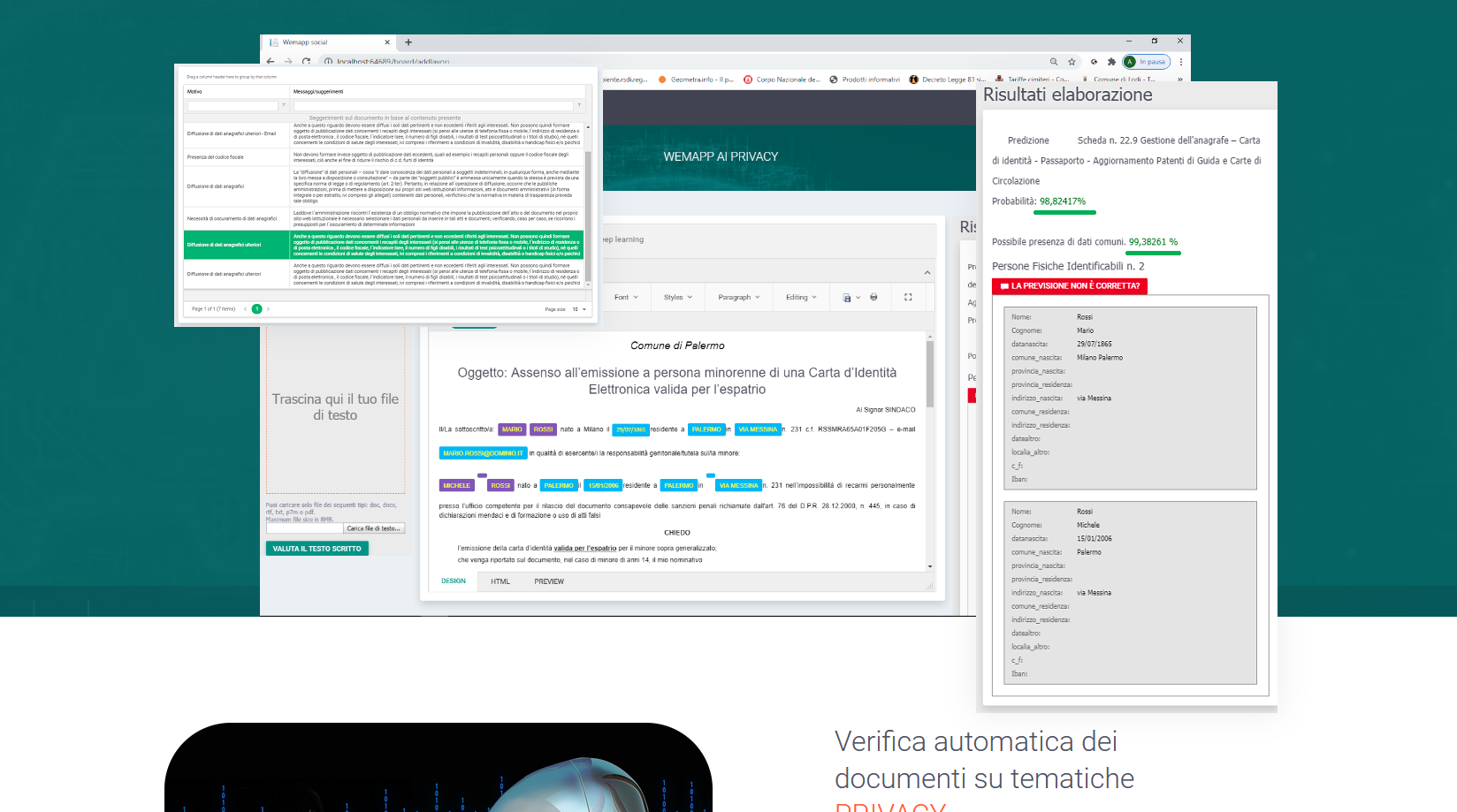The image size is (1457, 812).
Task: Open the Page size dropdown
Action: click(x=579, y=309)
